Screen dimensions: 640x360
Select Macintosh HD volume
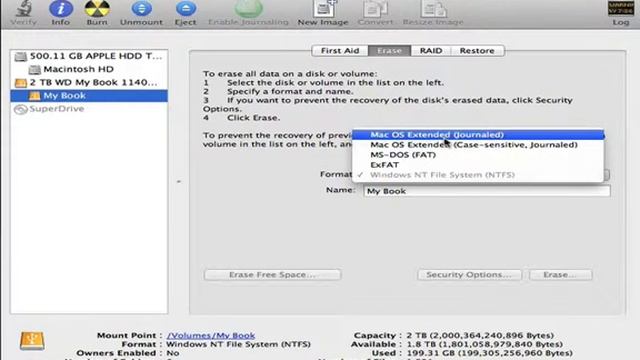tap(89, 69)
